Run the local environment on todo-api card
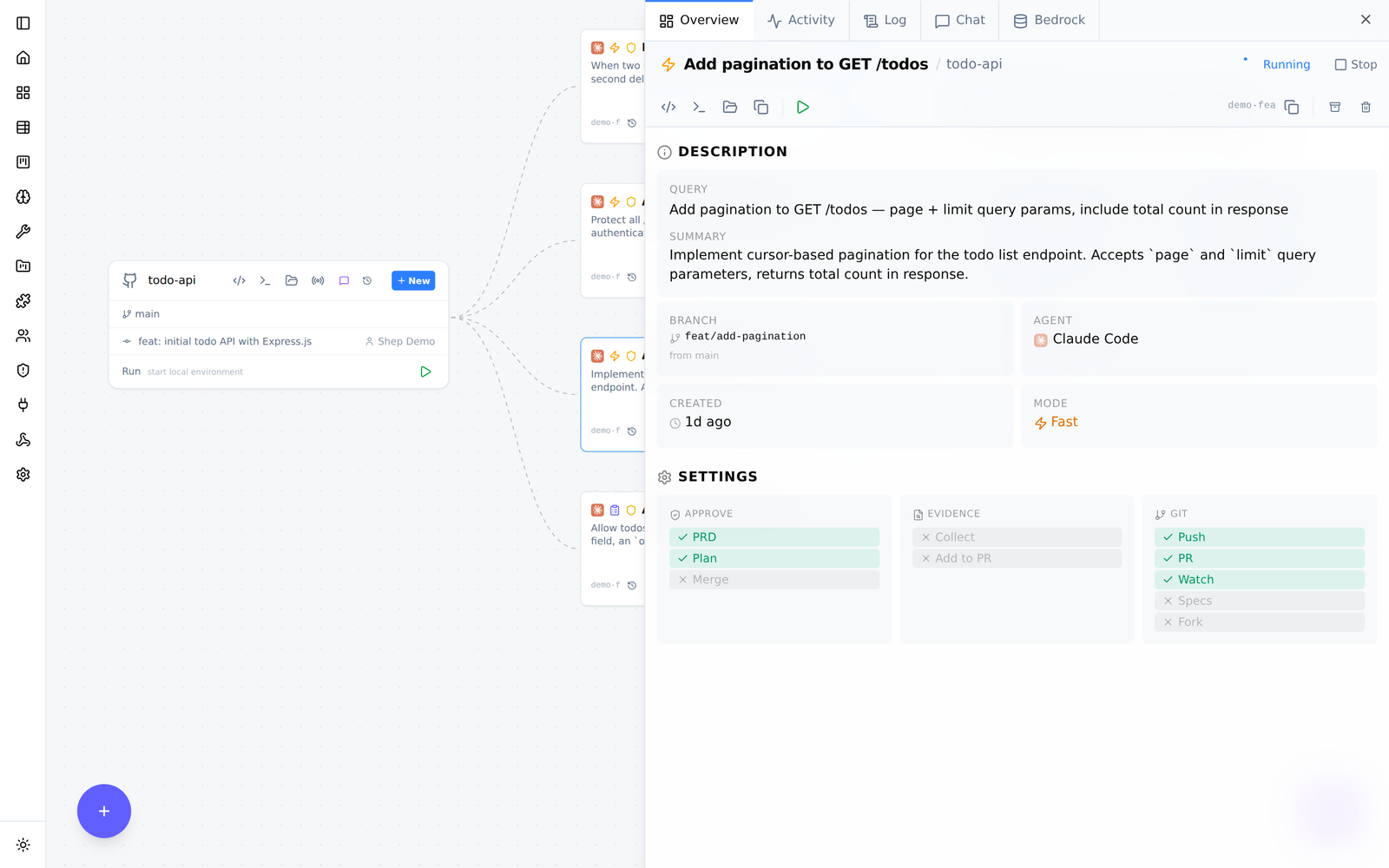This screenshot has height=868, width=1389. [425, 372]
